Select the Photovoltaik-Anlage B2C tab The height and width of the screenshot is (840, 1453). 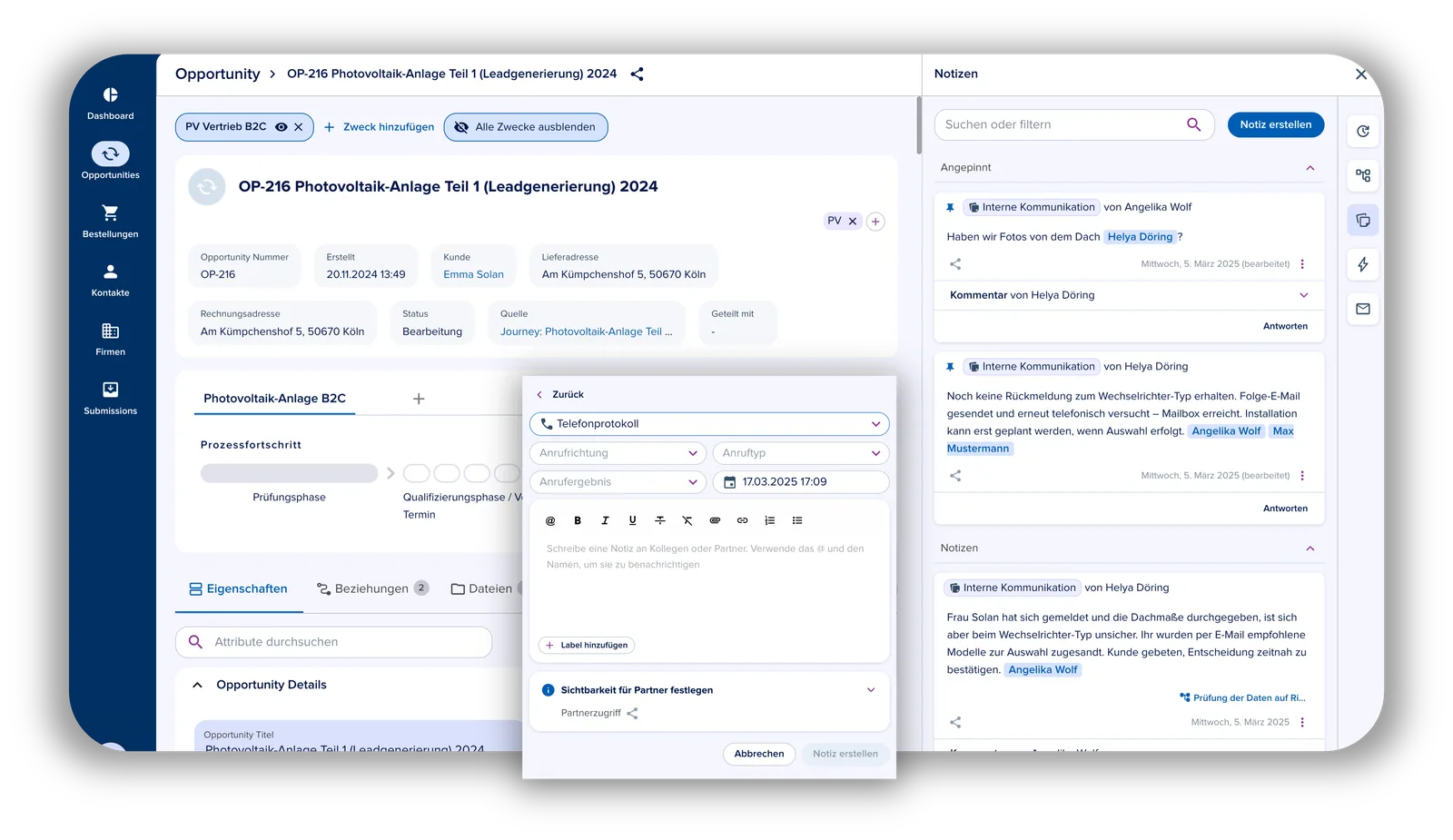(274, 399)
